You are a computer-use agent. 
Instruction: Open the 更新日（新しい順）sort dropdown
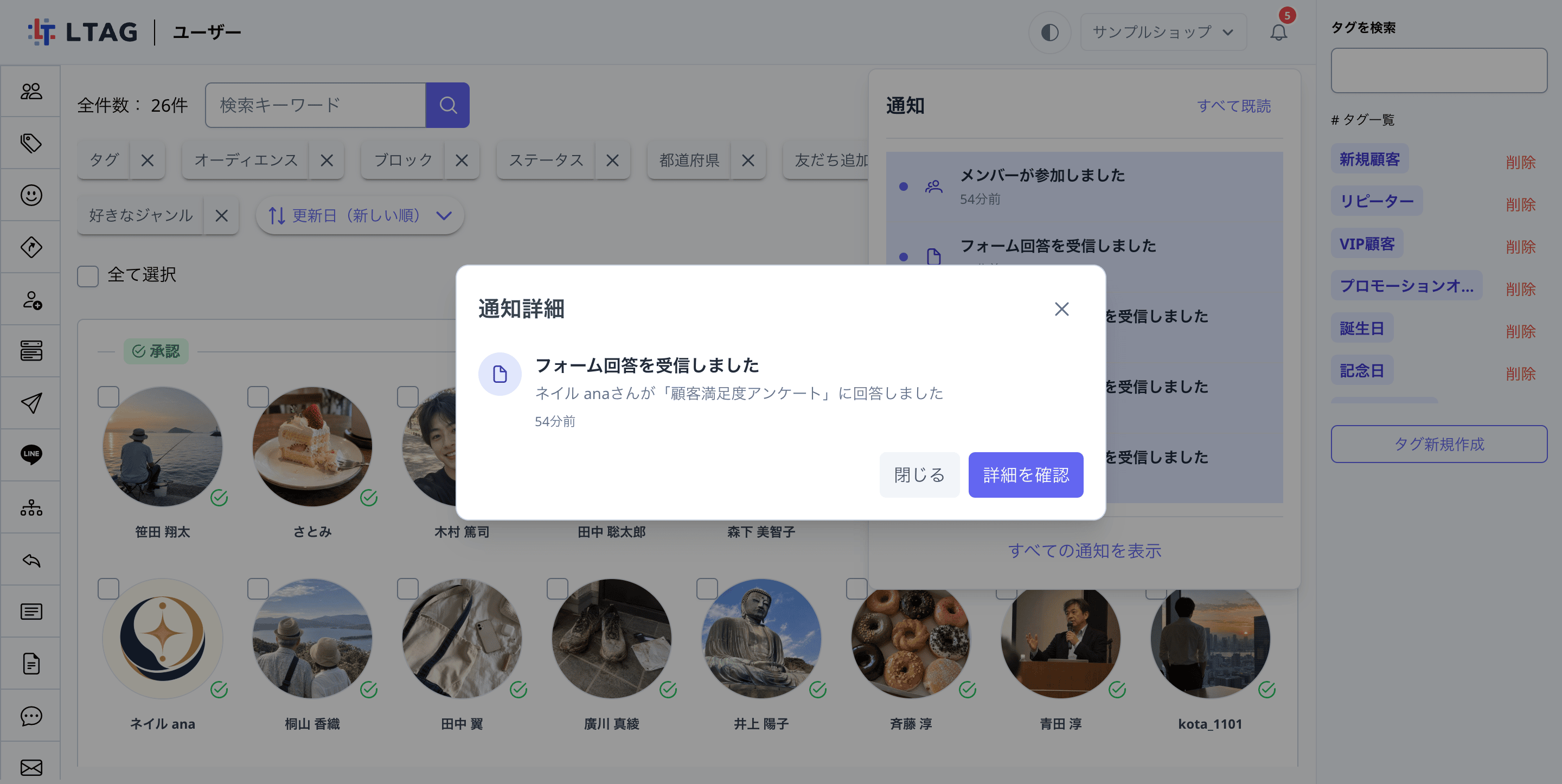point(360,215)
